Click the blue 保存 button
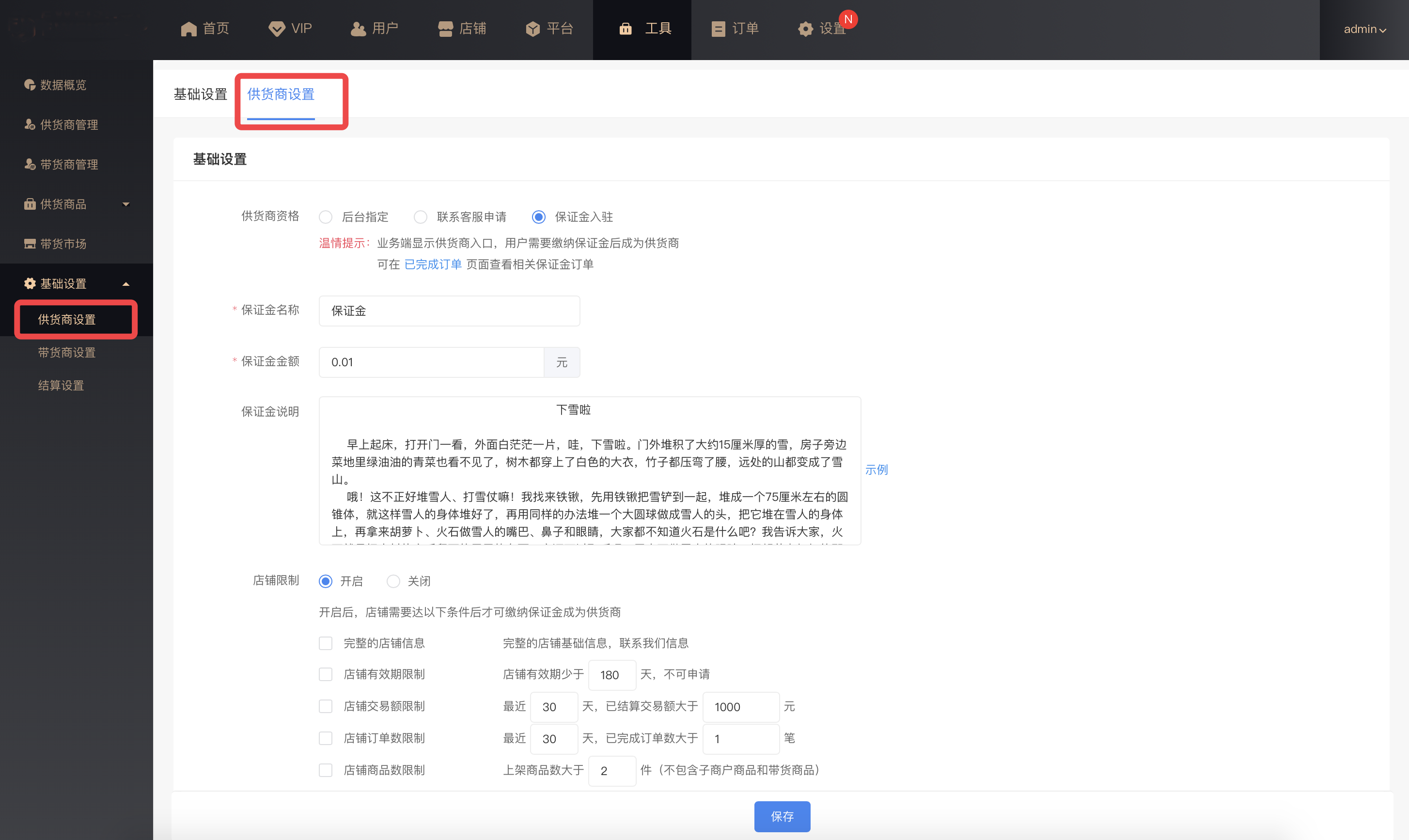The image size is (1409, 840). (x=782, y=816)
